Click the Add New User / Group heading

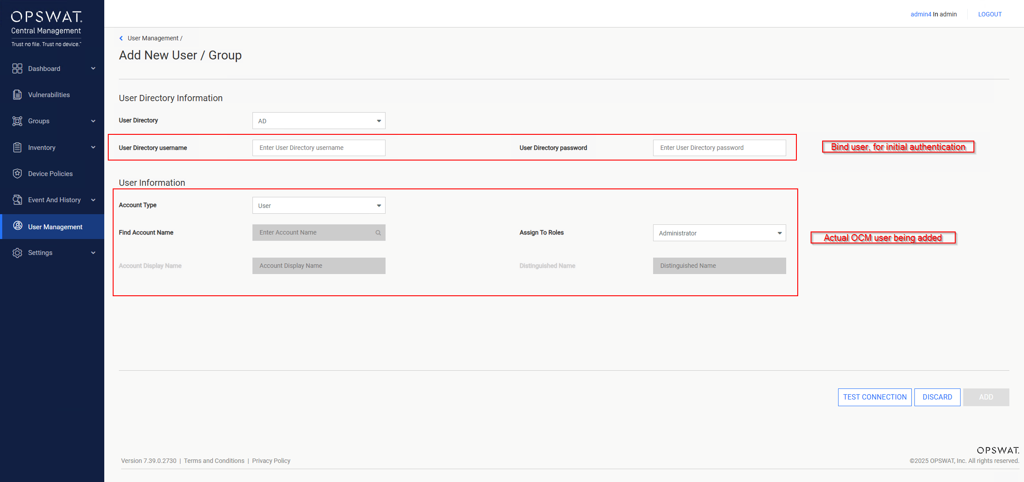click(180, 56)
